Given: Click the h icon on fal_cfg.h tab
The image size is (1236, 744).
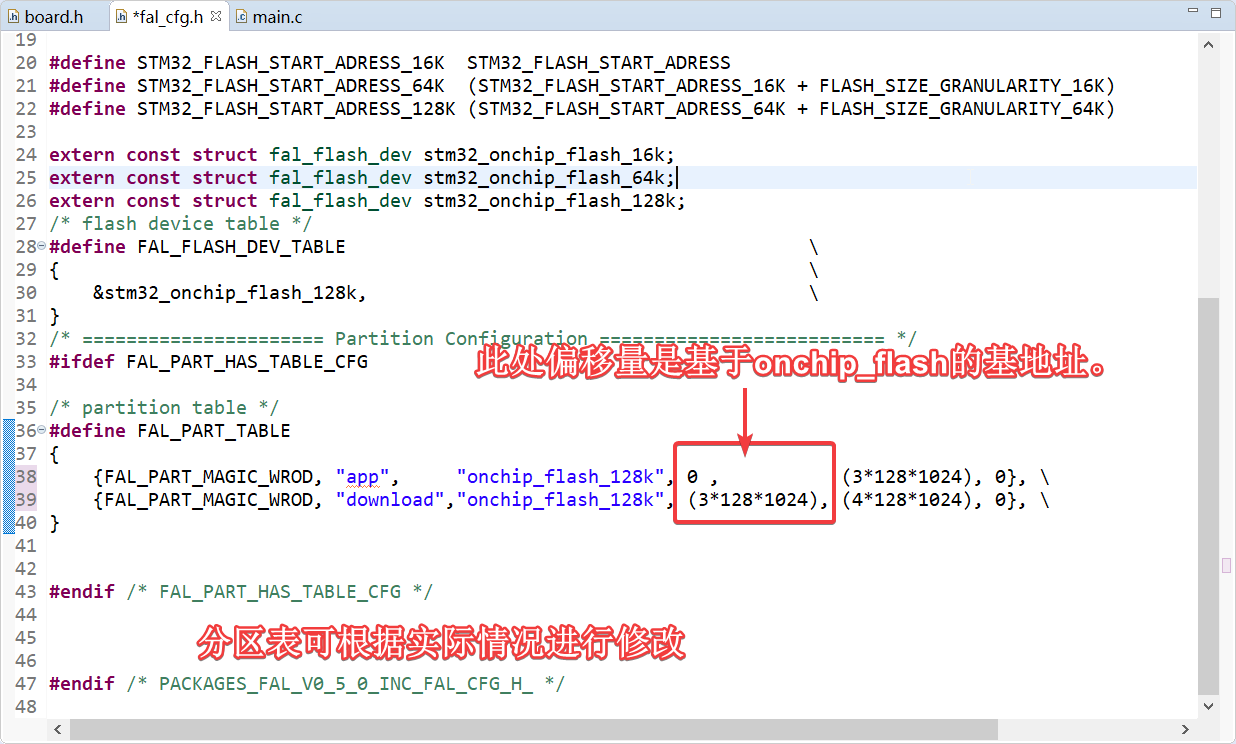Looking at the screenshot, I should (122, 16).
